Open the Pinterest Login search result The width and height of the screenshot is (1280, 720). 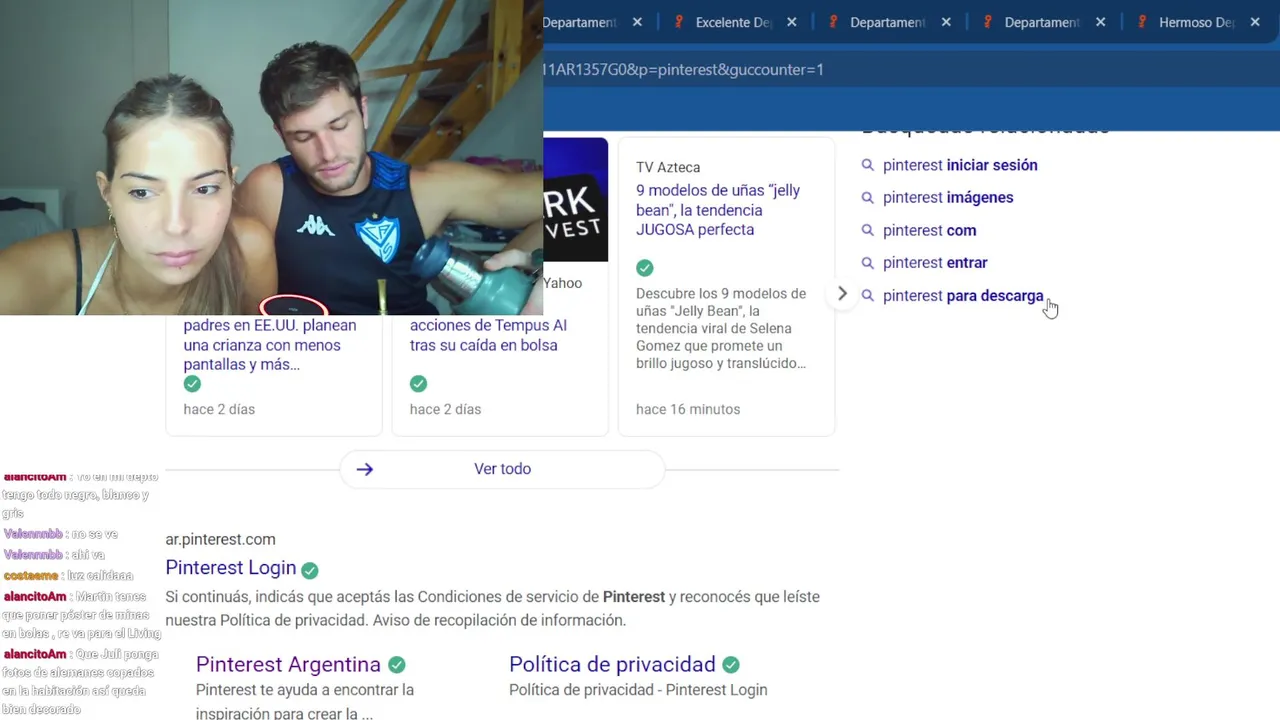tap(231, 568)
